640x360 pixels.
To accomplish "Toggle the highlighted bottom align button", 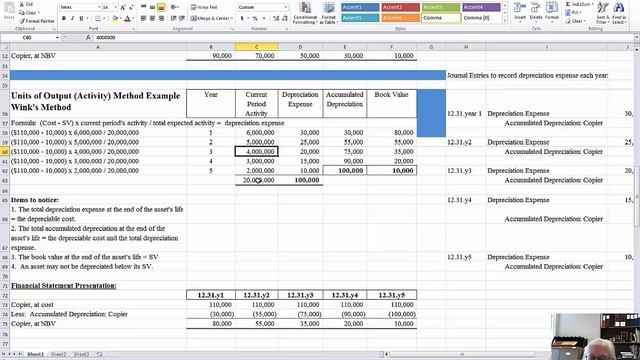I will point(161,7).
